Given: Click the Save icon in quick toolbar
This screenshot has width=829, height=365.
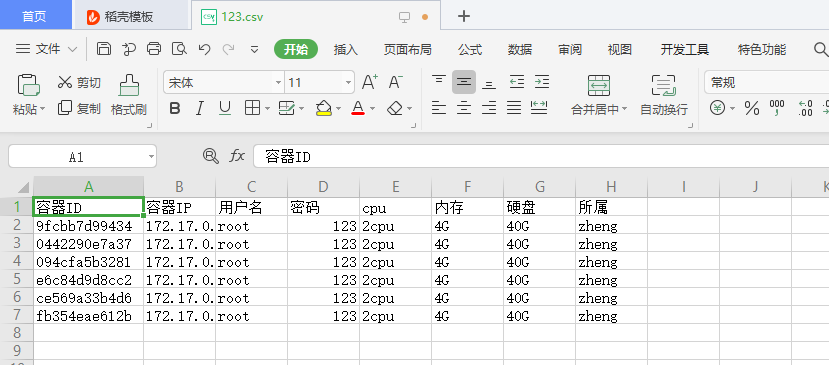Looking at the screenshot, I should coord(104,49).
